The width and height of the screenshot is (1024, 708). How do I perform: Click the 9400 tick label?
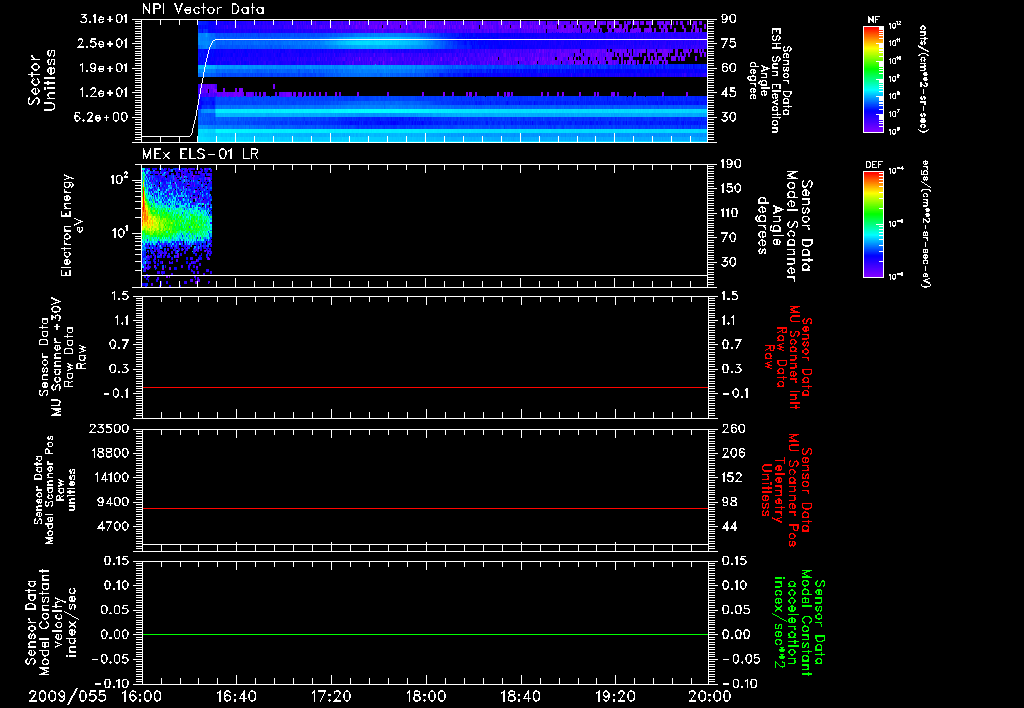(114, 502)
